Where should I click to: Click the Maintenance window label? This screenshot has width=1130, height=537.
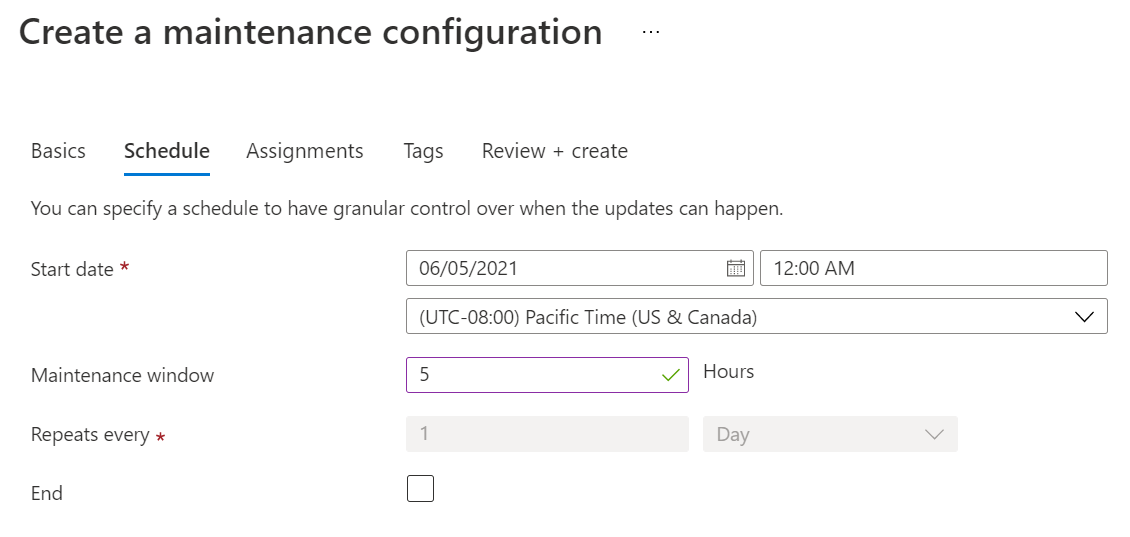click(x=123, y=376)
